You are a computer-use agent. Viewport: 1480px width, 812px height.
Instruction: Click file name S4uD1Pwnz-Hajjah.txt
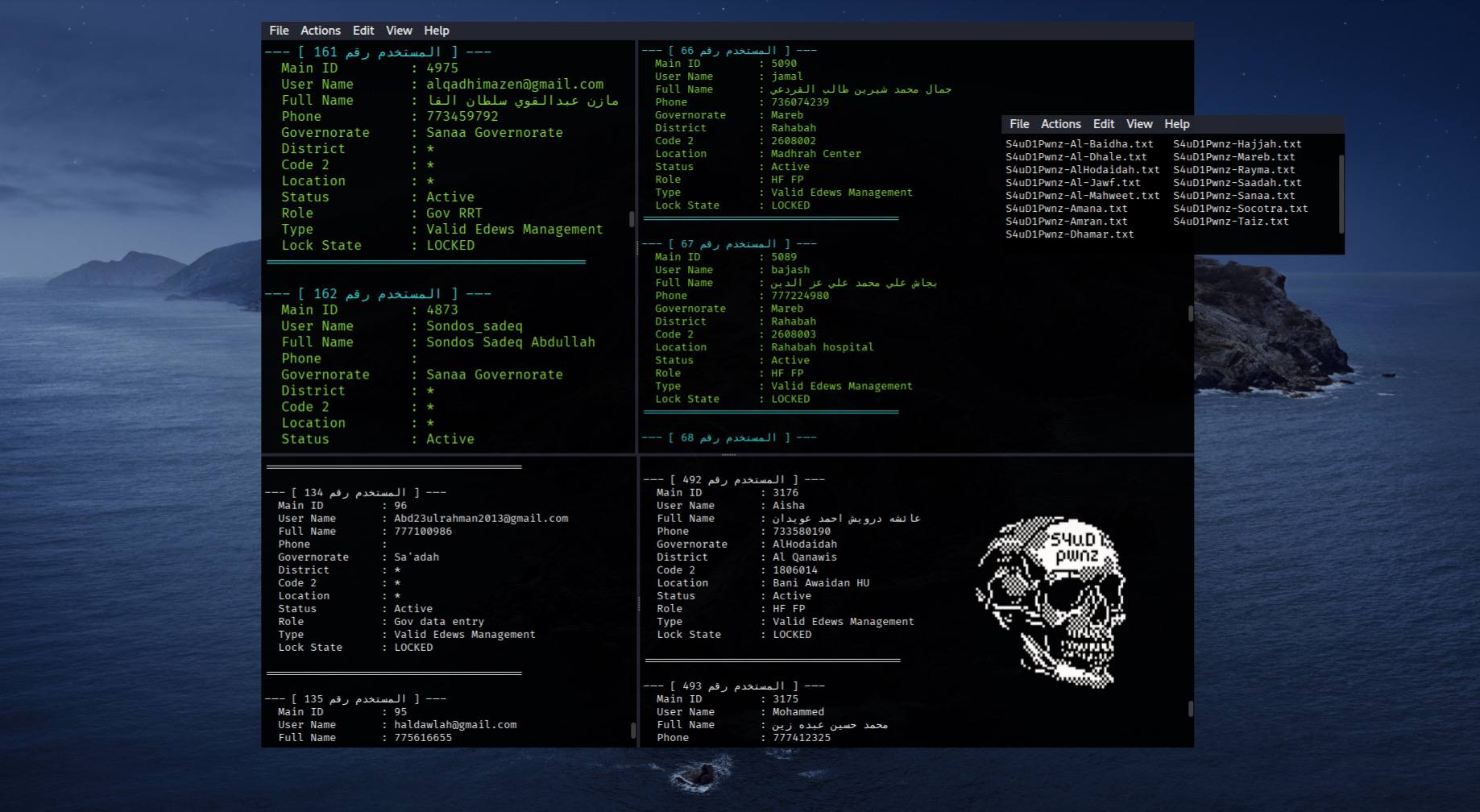1237,144
